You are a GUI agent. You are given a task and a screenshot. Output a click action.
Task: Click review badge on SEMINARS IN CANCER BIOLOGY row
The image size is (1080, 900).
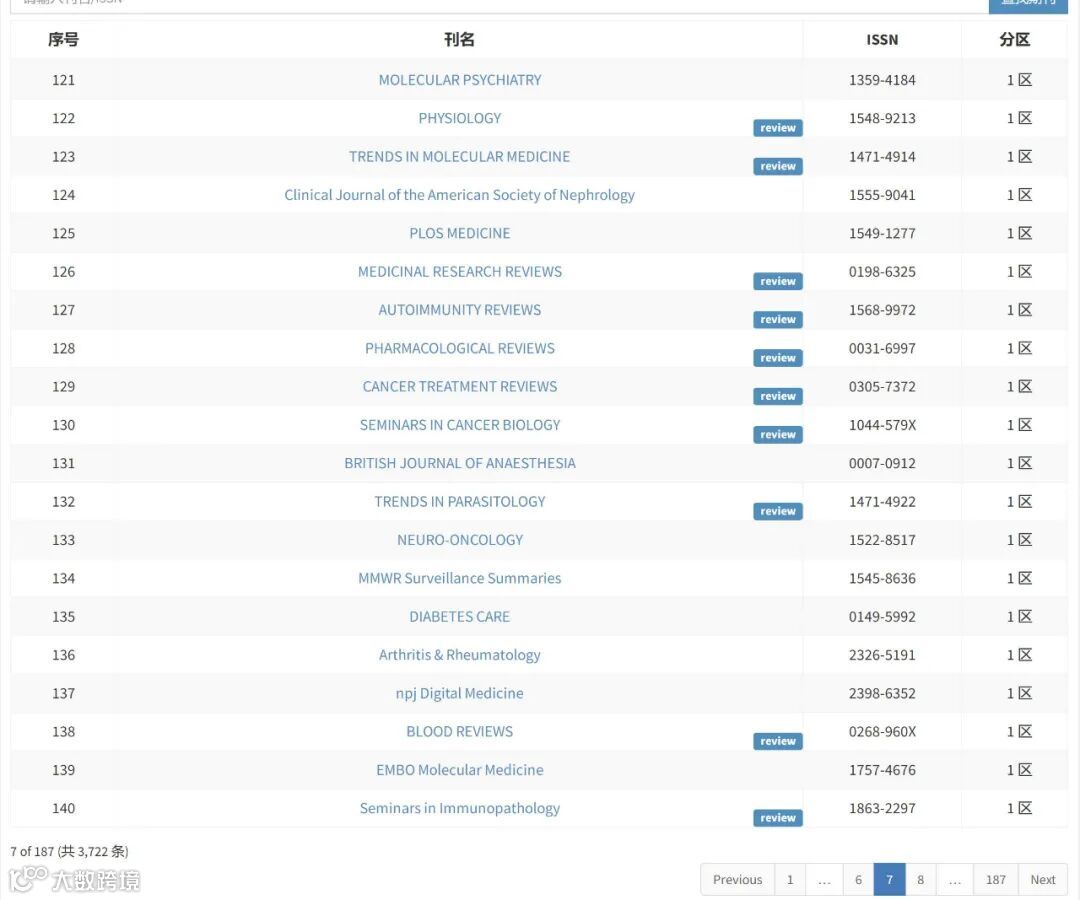pos(778,435)
